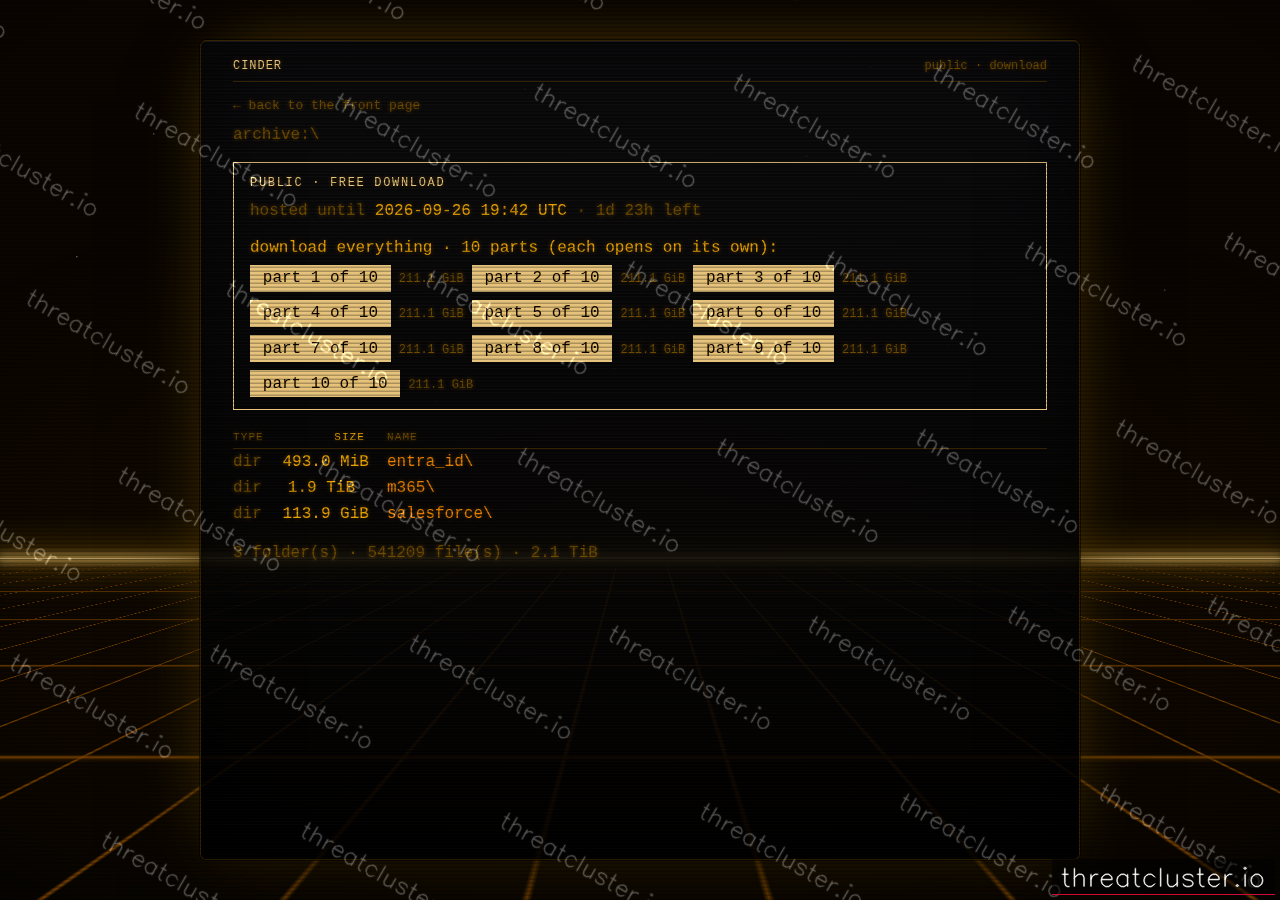Click the 211.1 GiB size beside part 9
The height and width of the screenshot is (900, 1280).
click(x=874, y=349)
